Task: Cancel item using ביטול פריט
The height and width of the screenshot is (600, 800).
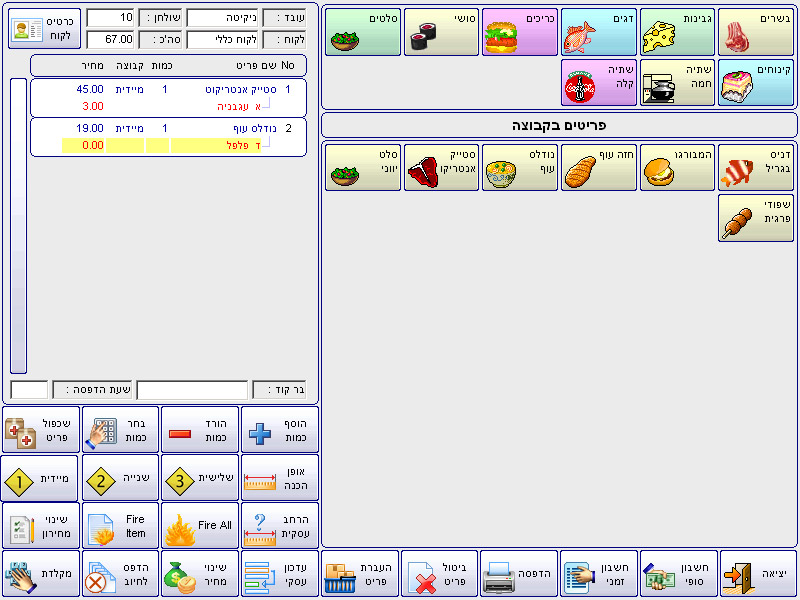Action: (440, 574)
